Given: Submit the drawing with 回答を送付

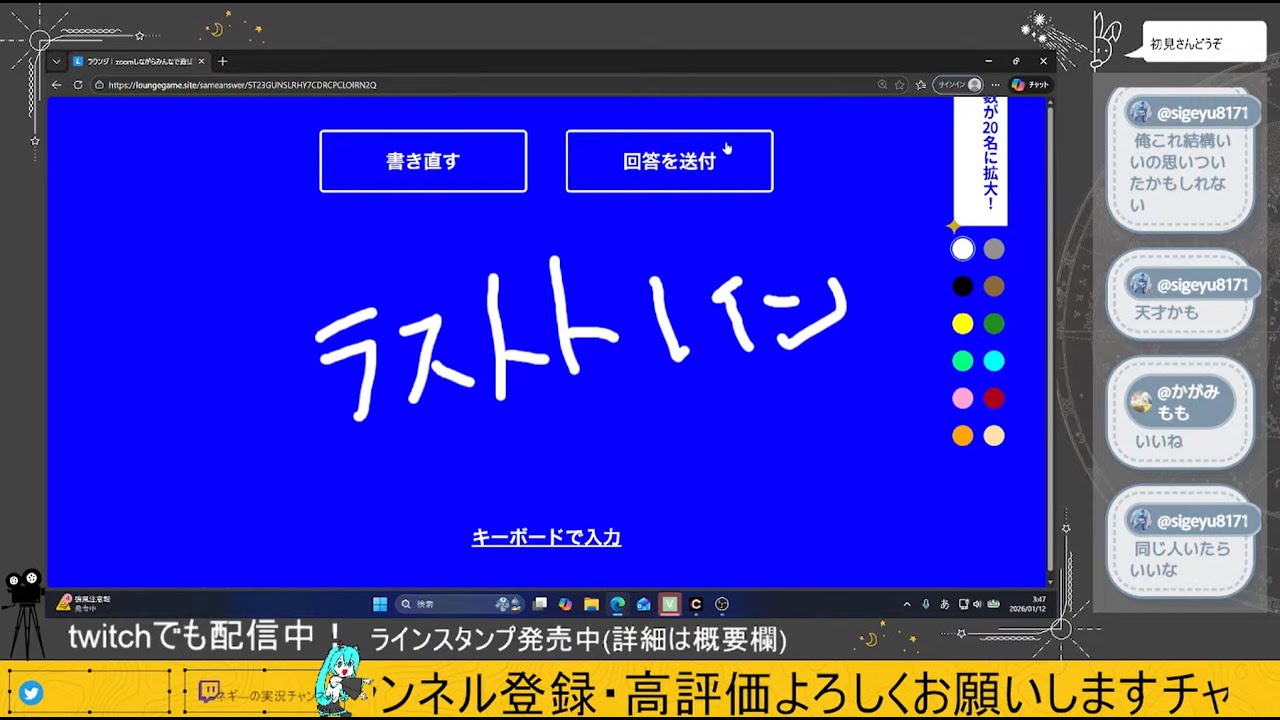Looking at the screenshot, I should [669, 161].
